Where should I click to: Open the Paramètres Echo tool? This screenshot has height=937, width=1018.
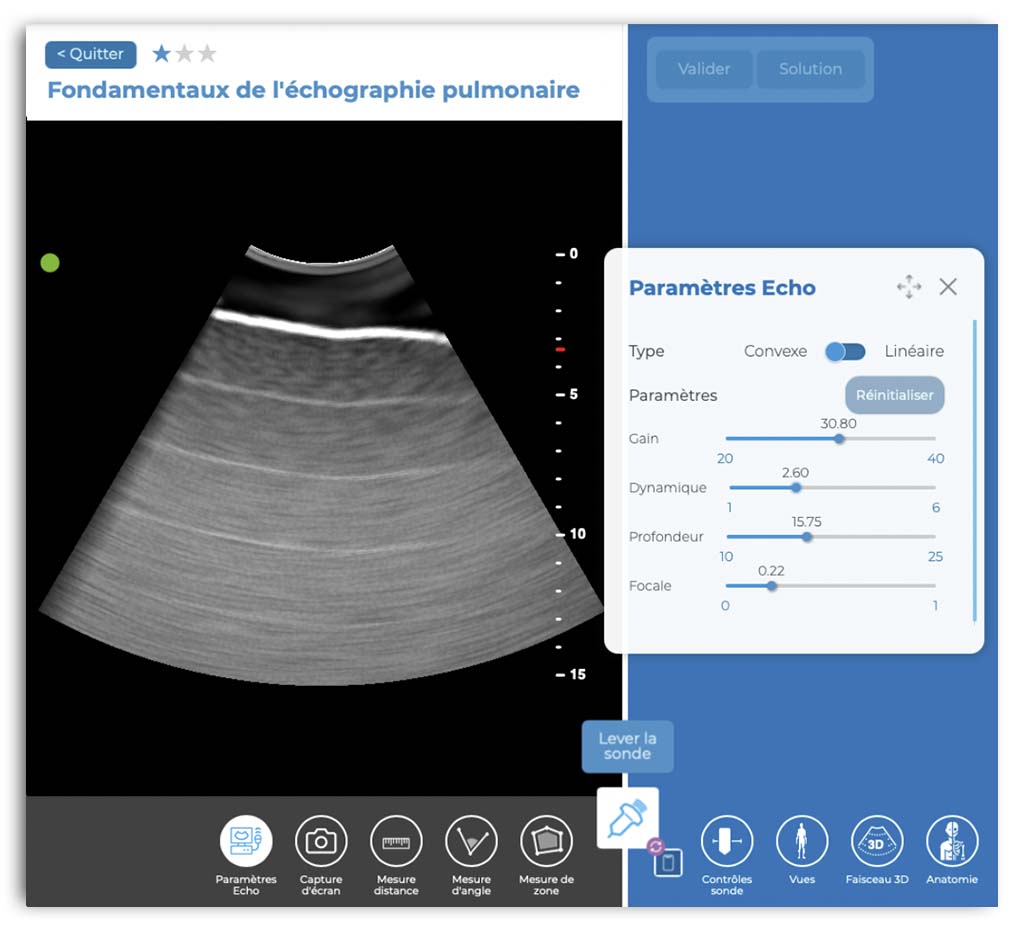[246, 841]
